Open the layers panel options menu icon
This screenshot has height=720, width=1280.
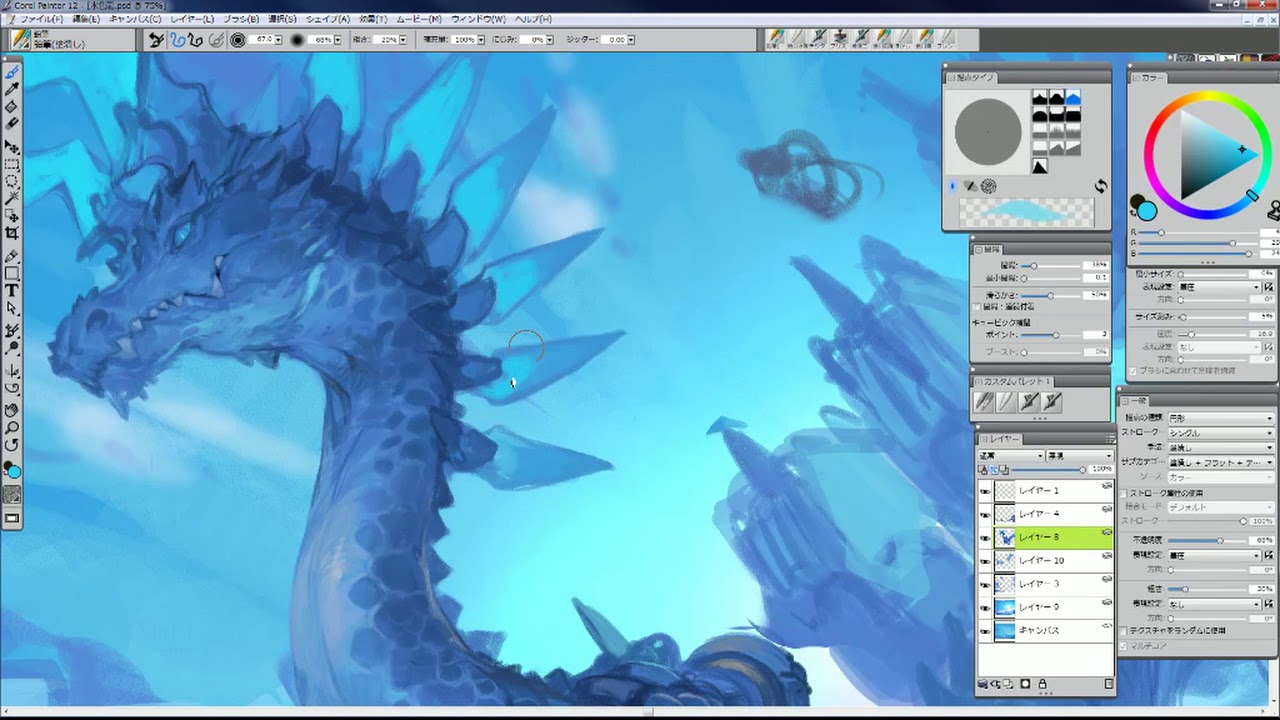click(x=1110, y=439)
